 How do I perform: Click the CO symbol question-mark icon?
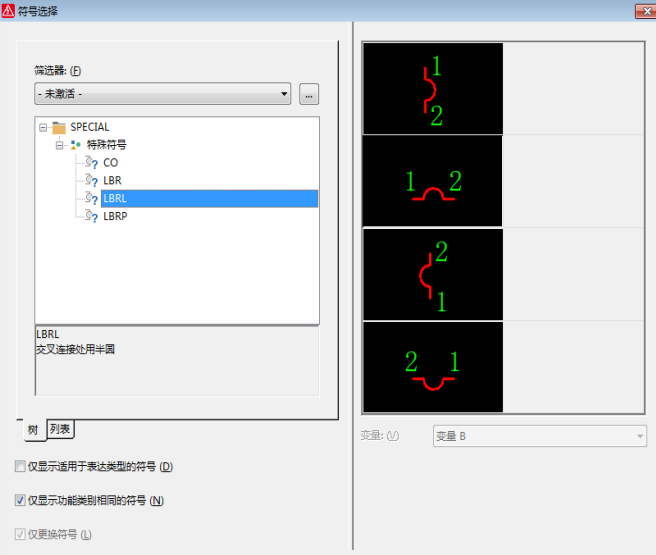pos(91,162)
